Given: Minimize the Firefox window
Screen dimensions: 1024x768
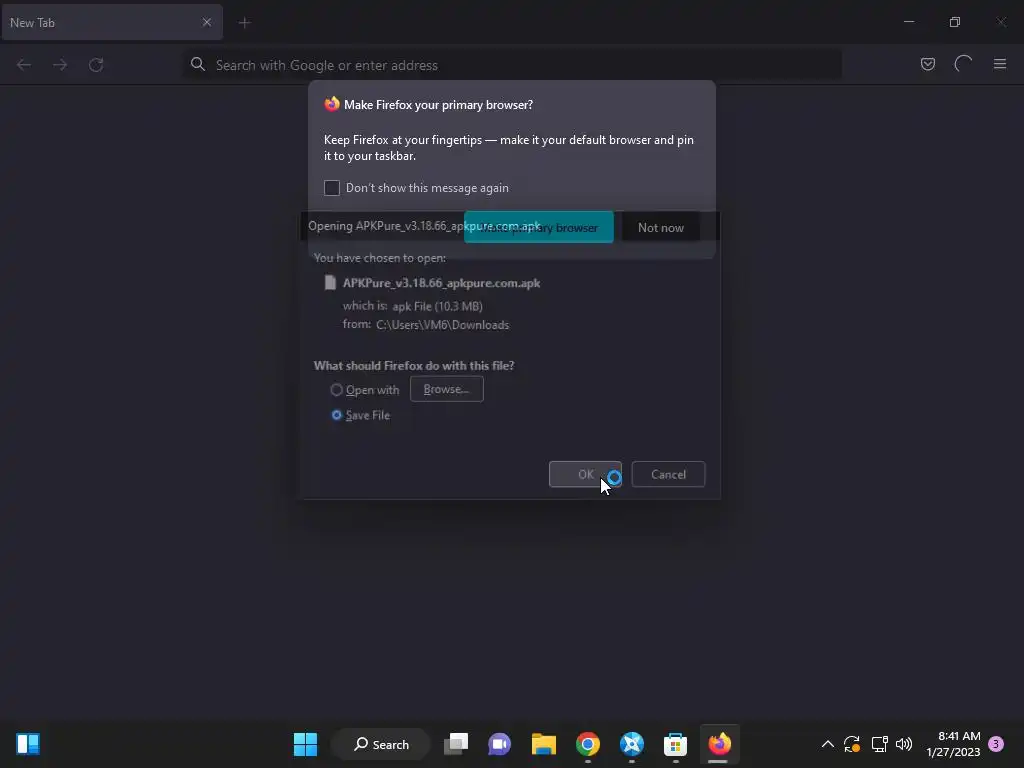Looking at the screenshot, I should [x=908, y=22].
